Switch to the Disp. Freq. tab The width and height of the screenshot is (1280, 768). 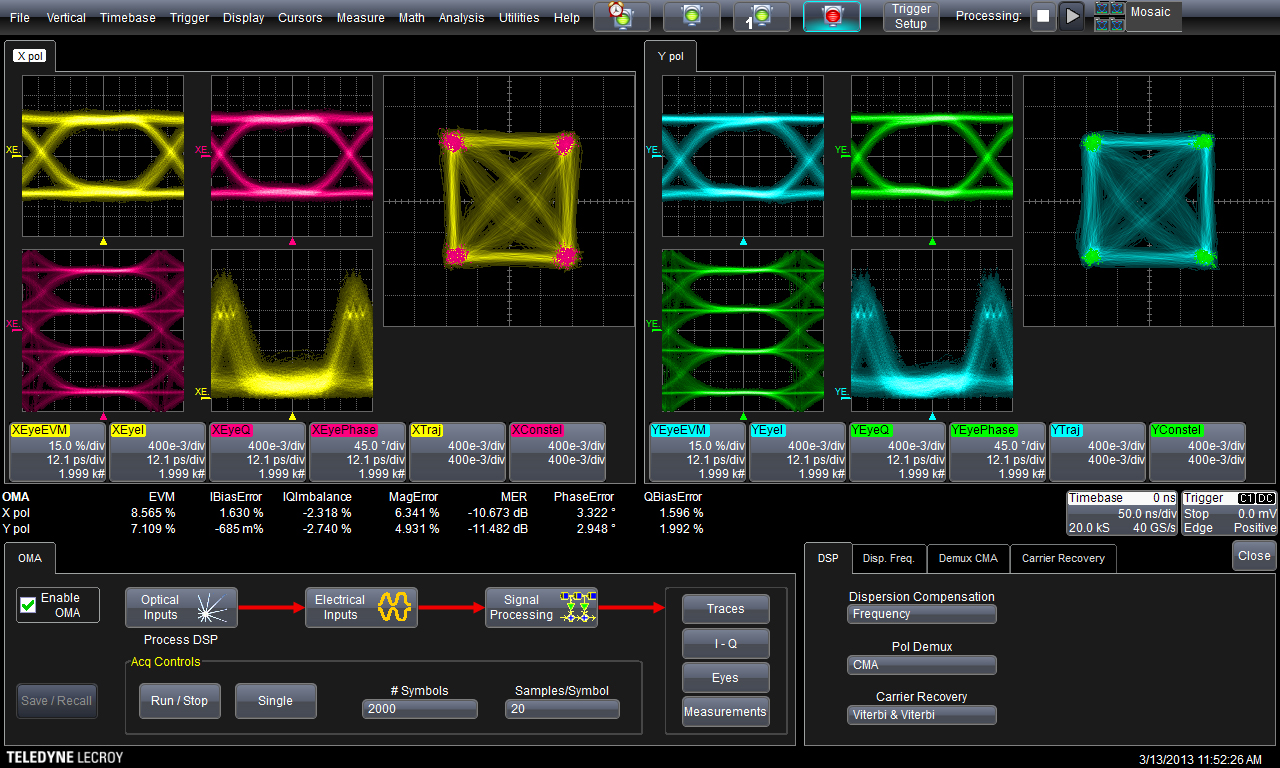888,558
